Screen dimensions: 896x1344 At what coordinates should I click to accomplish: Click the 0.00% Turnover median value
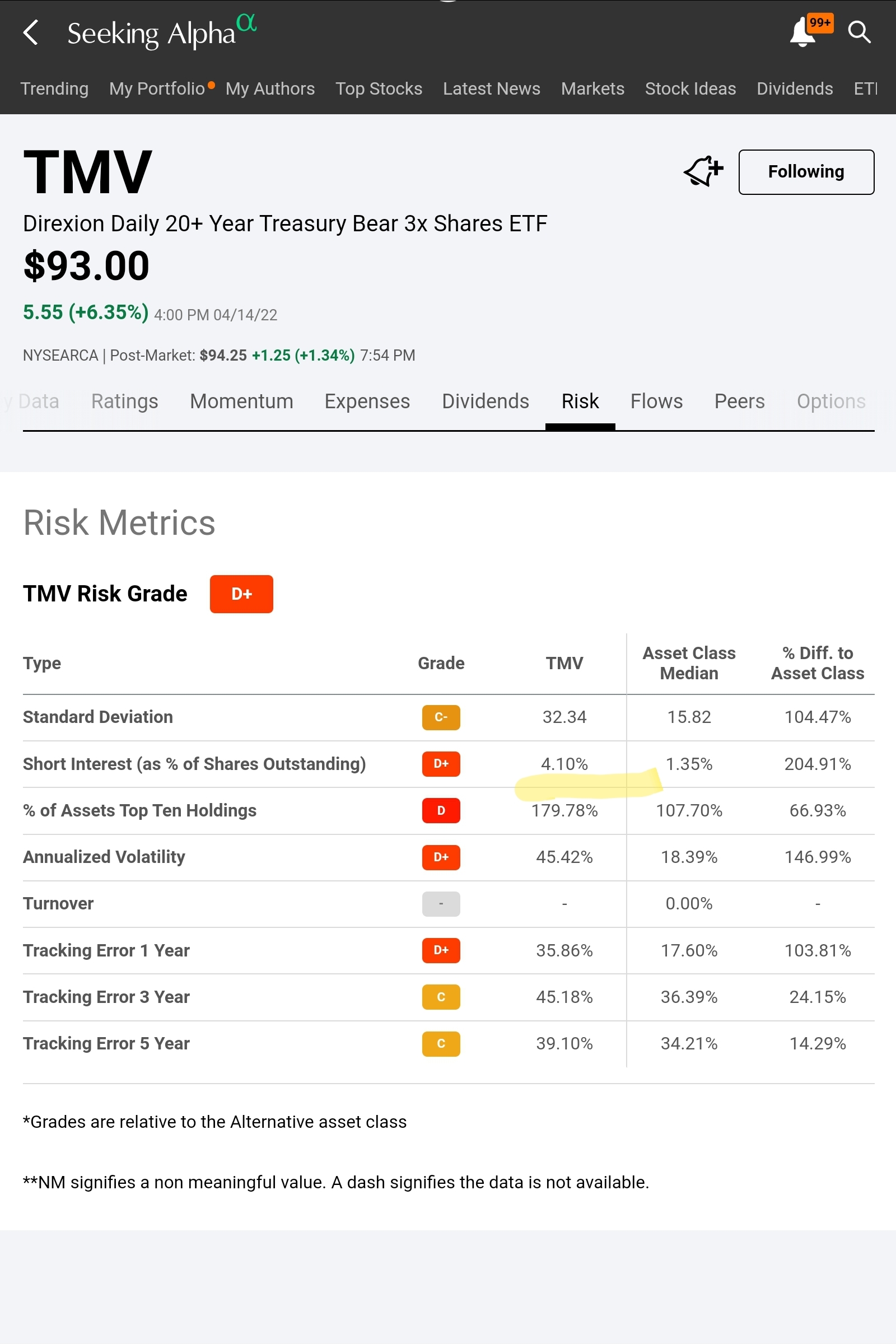[689, 904]
